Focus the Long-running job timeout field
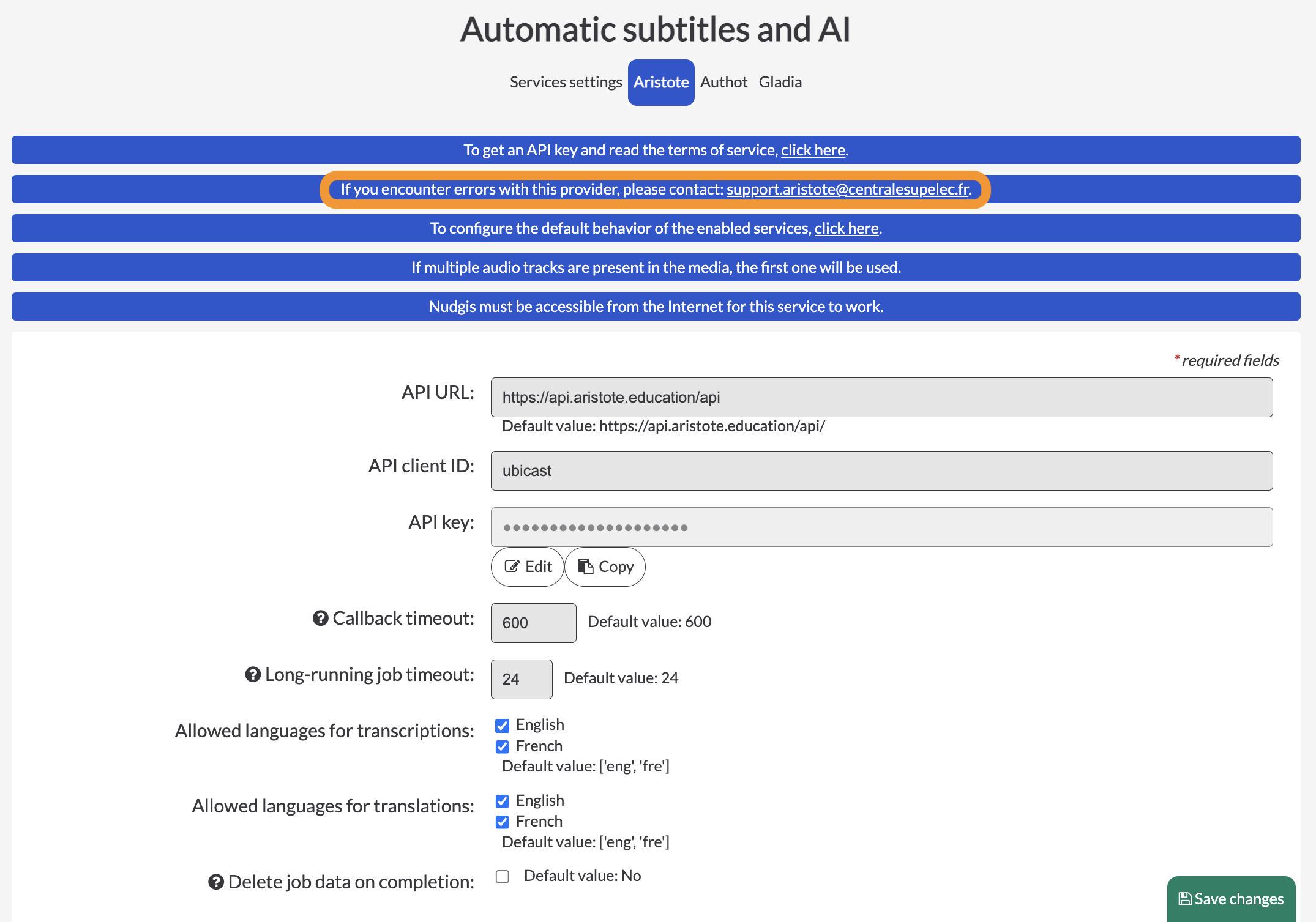 tap(522, 679)
